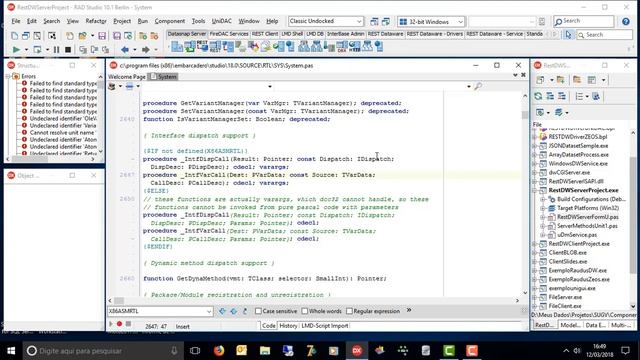Navigate forward with the gray right arrow
Image resolution: width=640 pixels, height=360 pixels.
click(145, 49)
